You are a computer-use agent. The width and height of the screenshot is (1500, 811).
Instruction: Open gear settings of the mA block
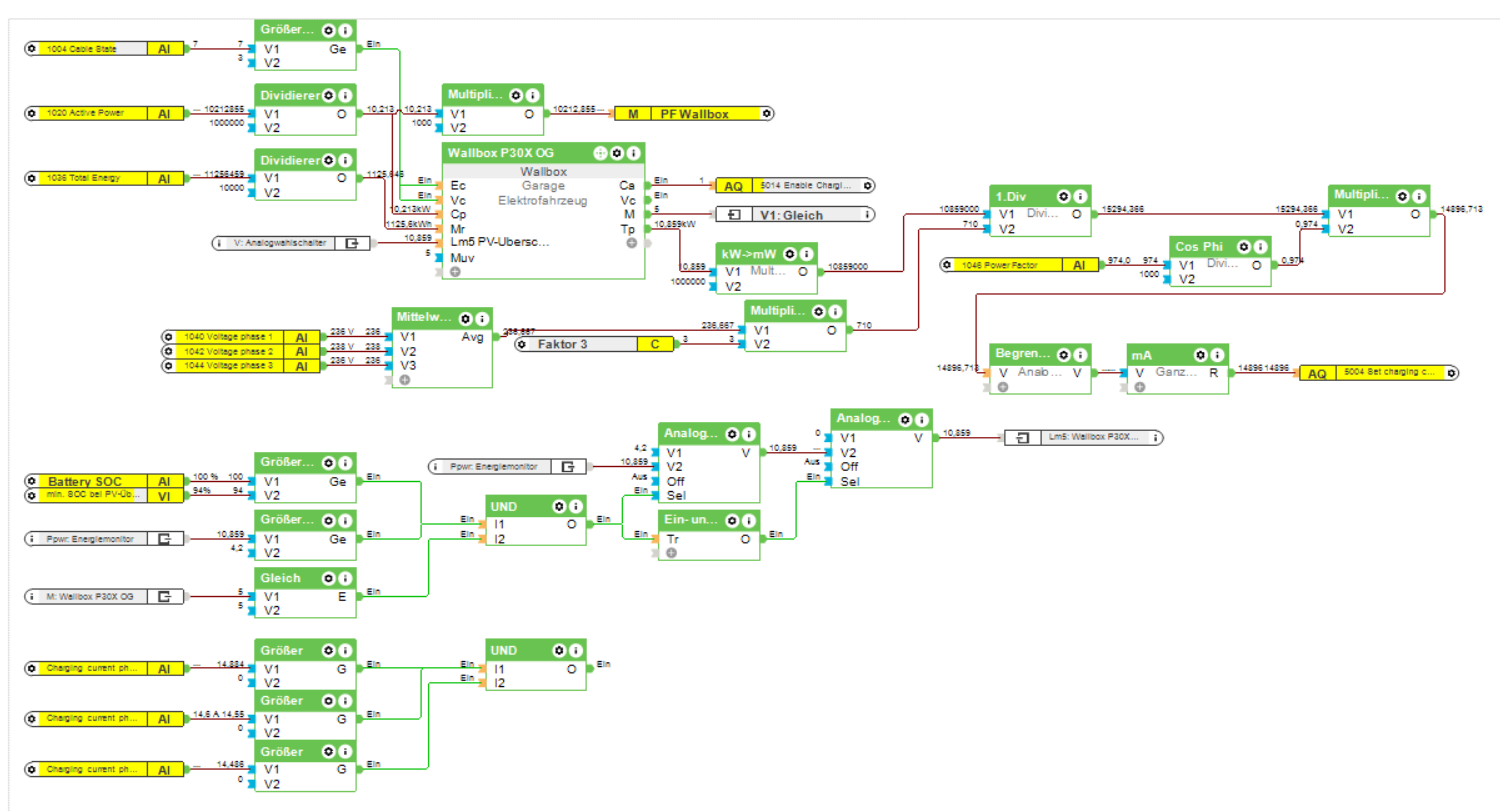(1200, 355)
